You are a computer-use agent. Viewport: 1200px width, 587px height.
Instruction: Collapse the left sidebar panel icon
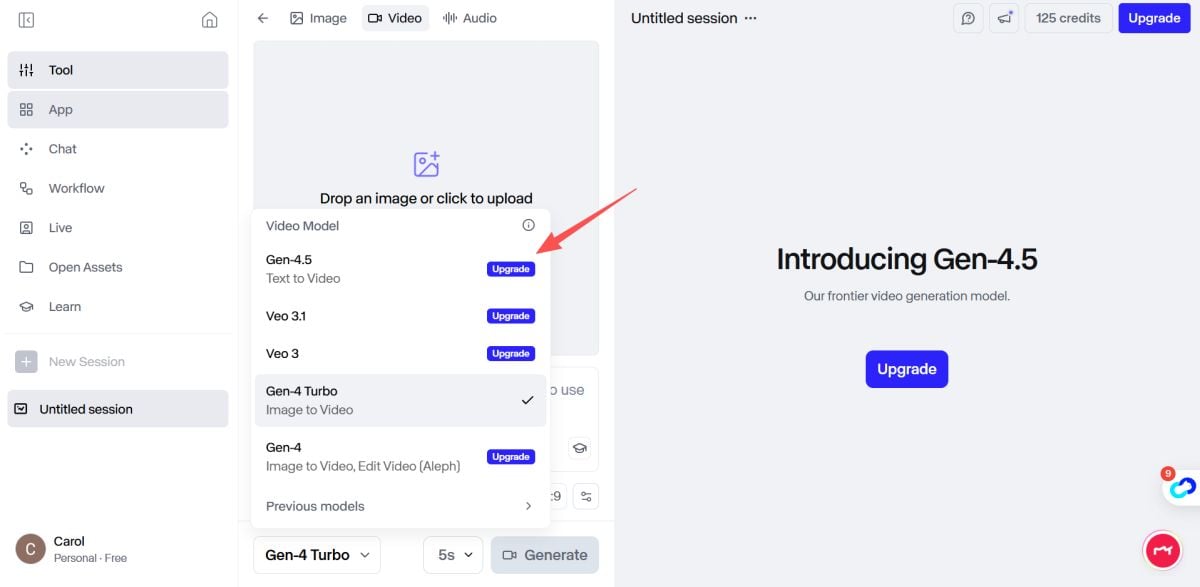[27, 19]
